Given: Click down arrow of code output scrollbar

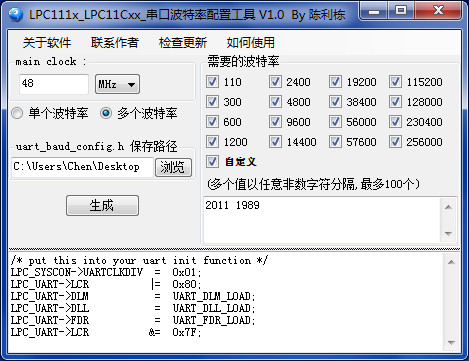Looking at the screenshot, I should 451,343.
